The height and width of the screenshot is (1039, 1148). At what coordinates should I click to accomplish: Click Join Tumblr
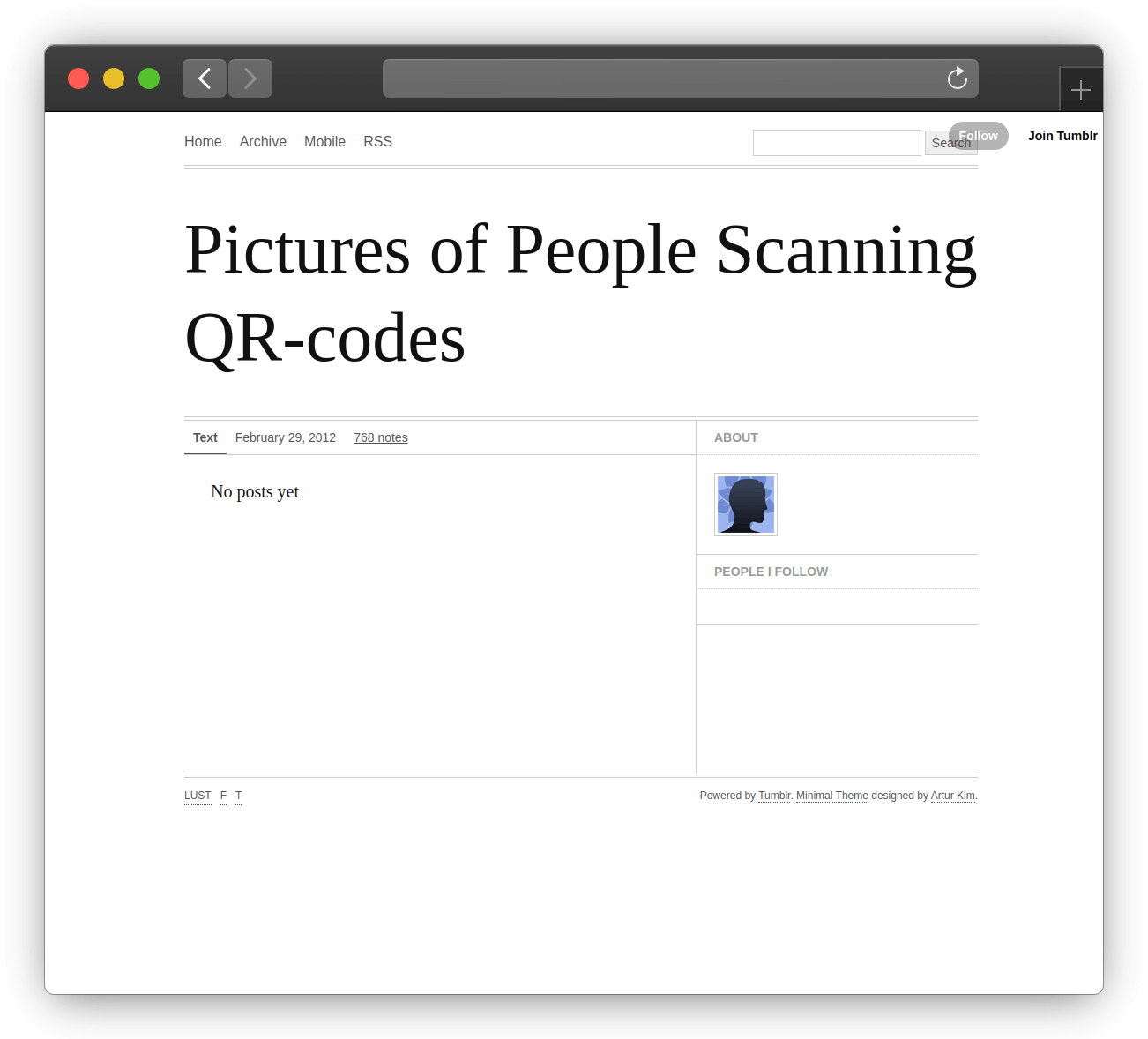point(1062,136)
